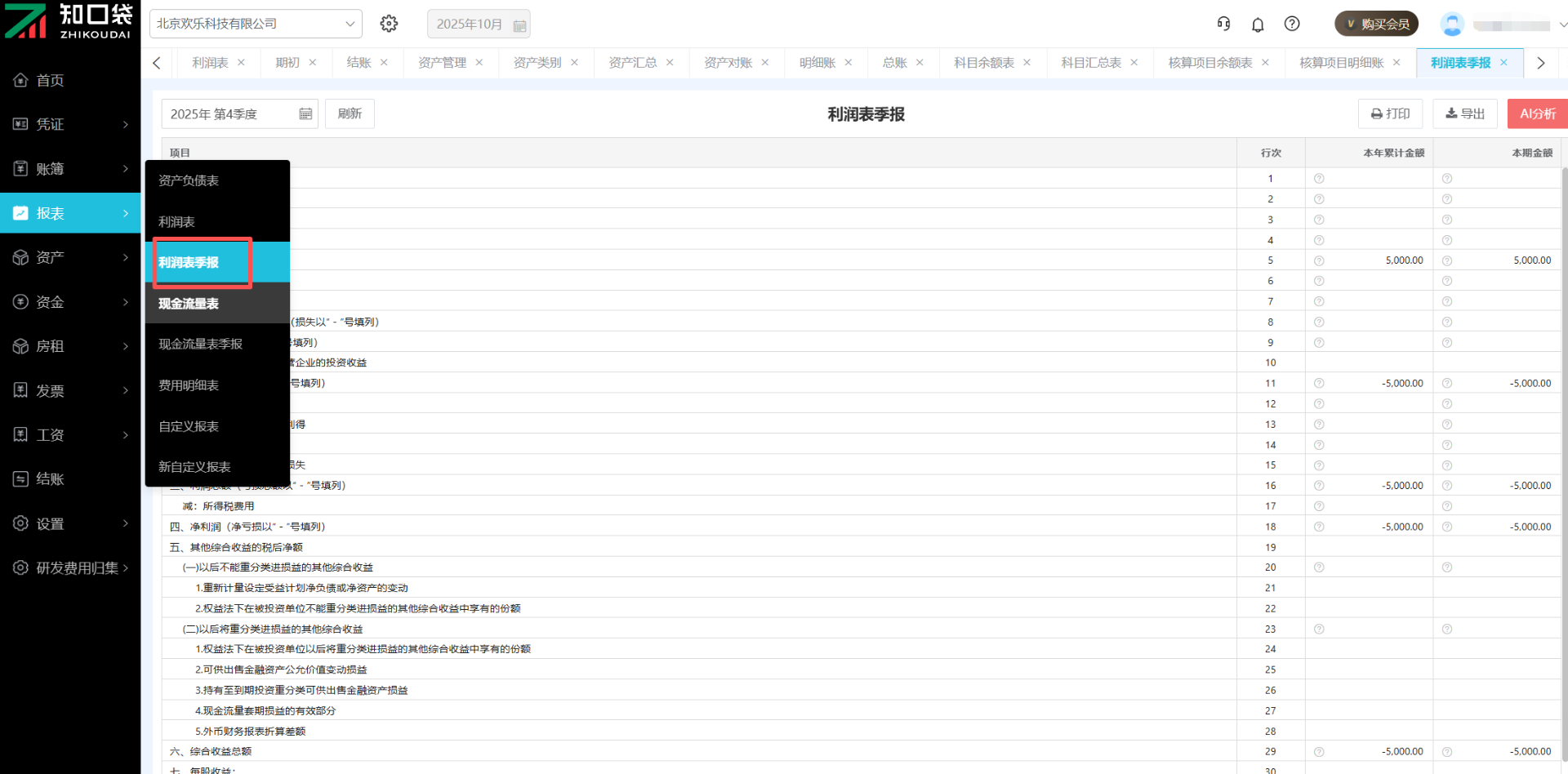Click the 导出 export button

pos(1465,113)
